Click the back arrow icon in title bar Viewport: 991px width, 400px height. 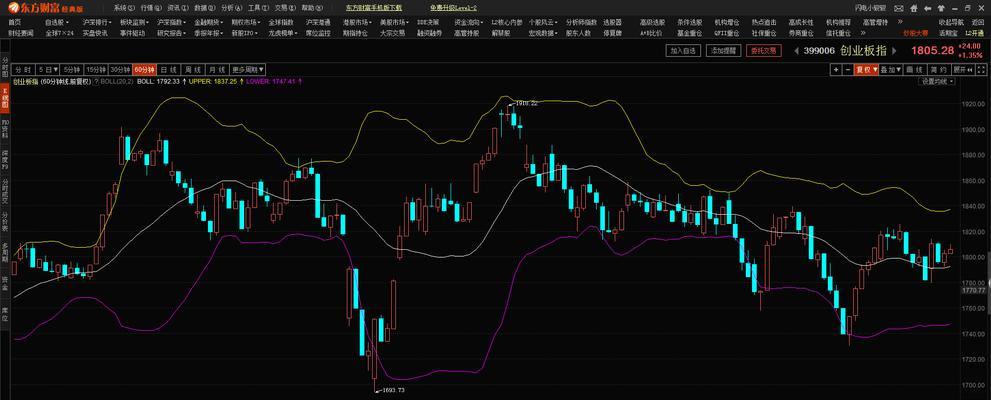coord(927,8)
